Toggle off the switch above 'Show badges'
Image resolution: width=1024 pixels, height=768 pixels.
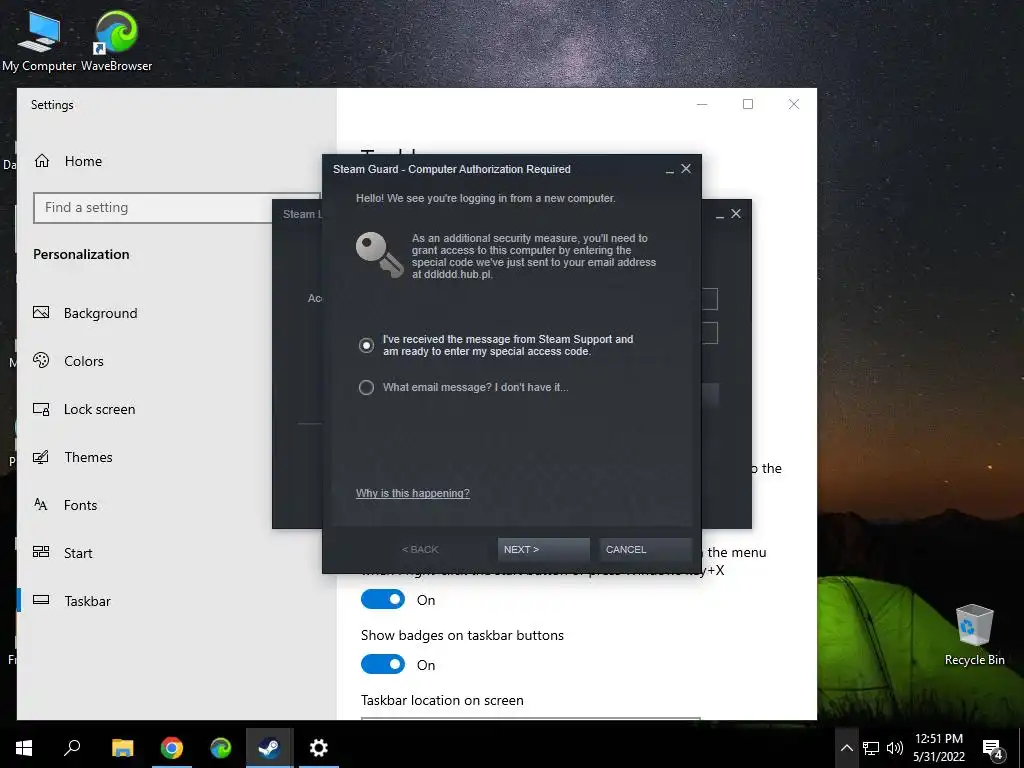pos(383,600)
